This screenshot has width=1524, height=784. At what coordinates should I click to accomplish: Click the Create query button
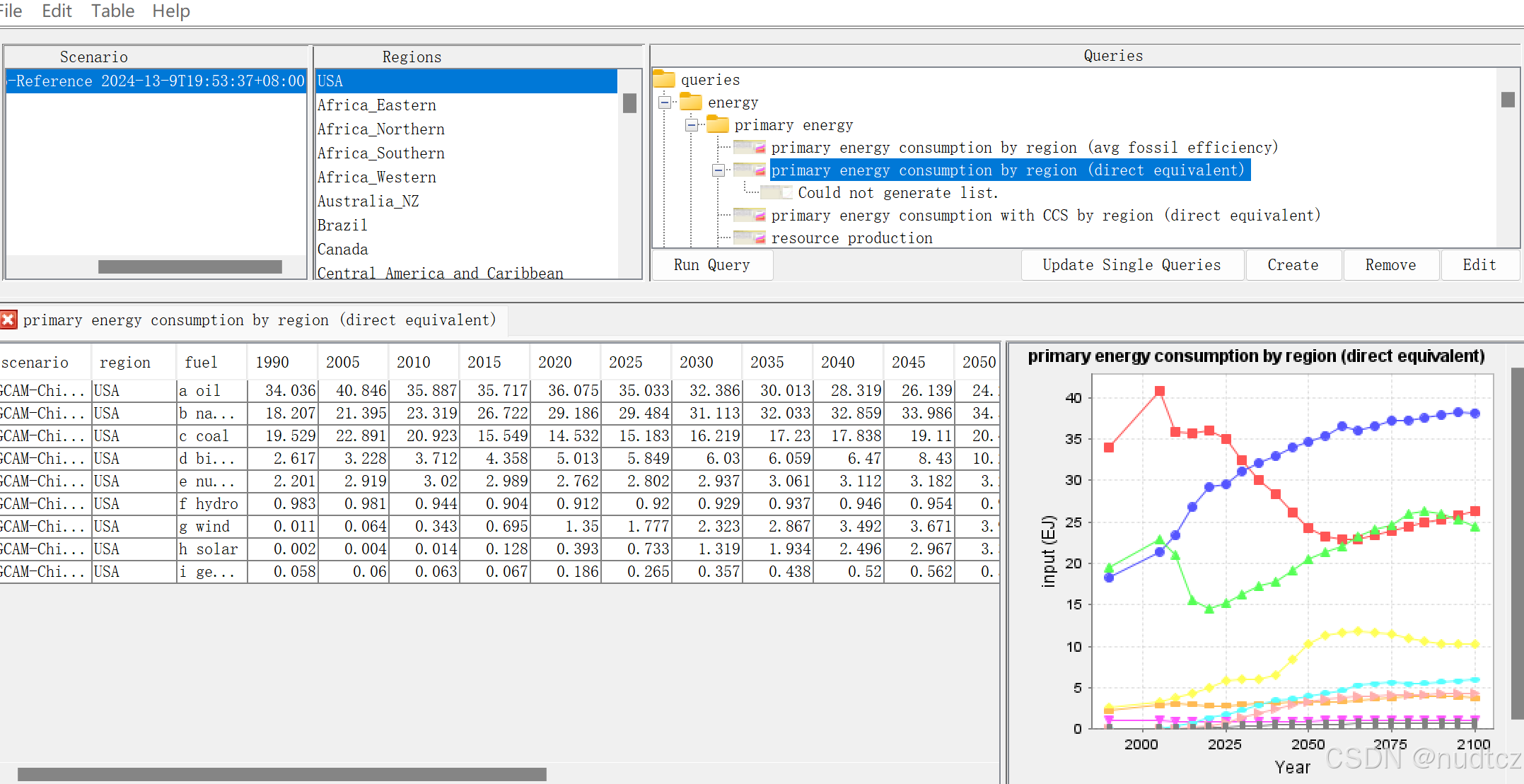click(1293, 265)
